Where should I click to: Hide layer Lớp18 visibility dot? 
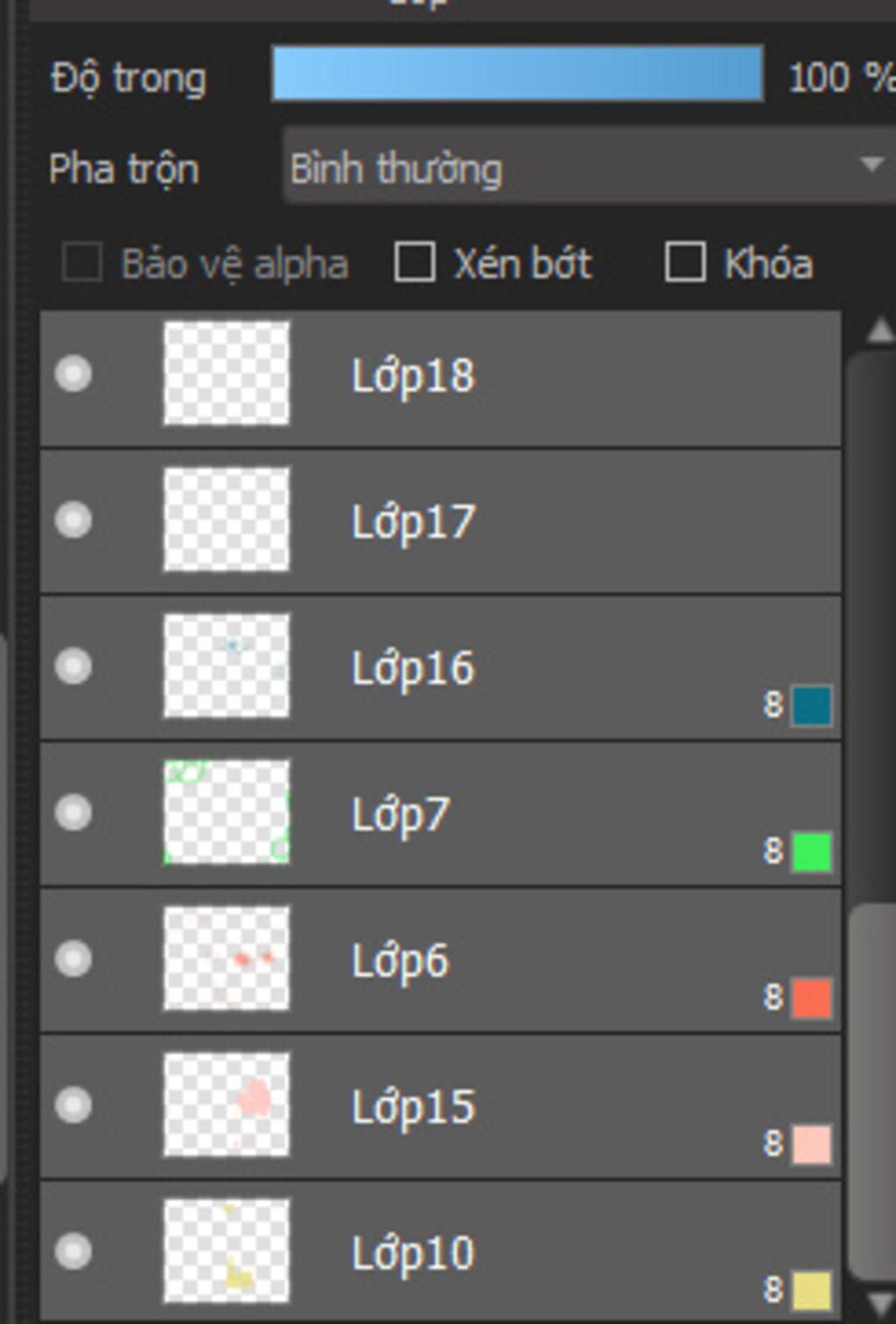click(x=73, y=375)
